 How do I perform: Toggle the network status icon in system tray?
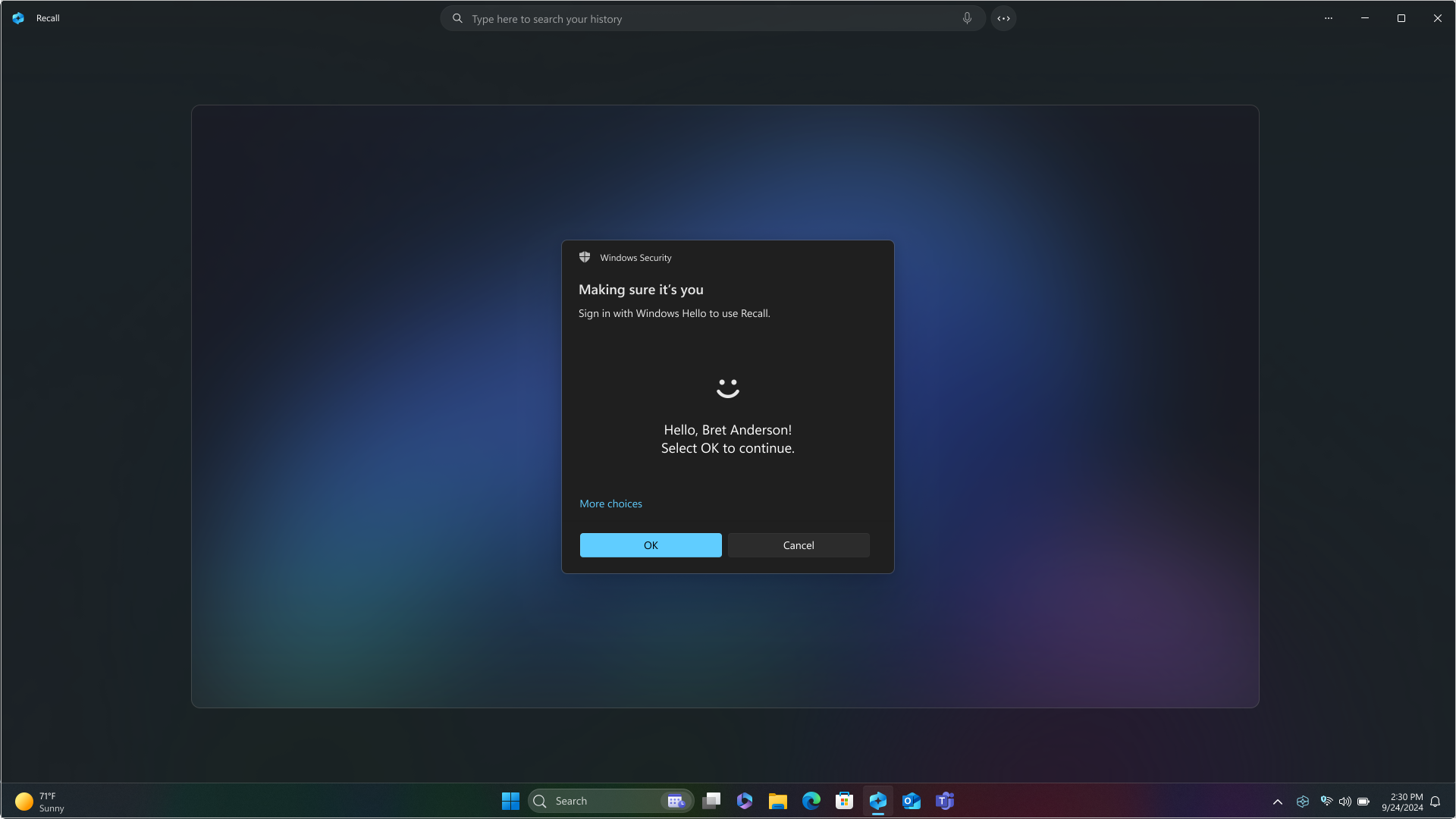pyautogui.click(x=1325, y=801)
